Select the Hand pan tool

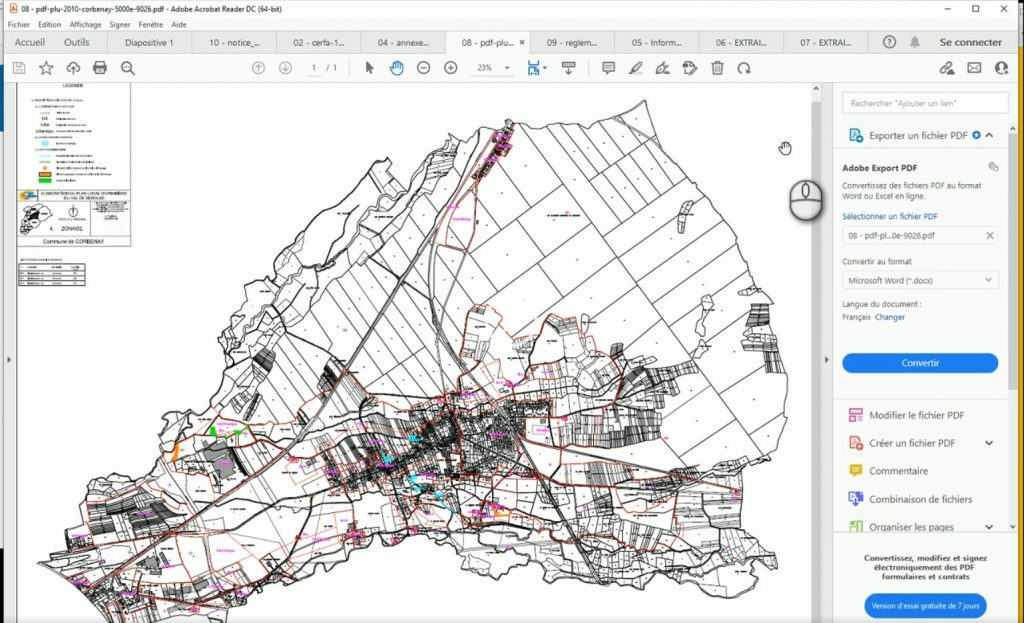point(396,68)
